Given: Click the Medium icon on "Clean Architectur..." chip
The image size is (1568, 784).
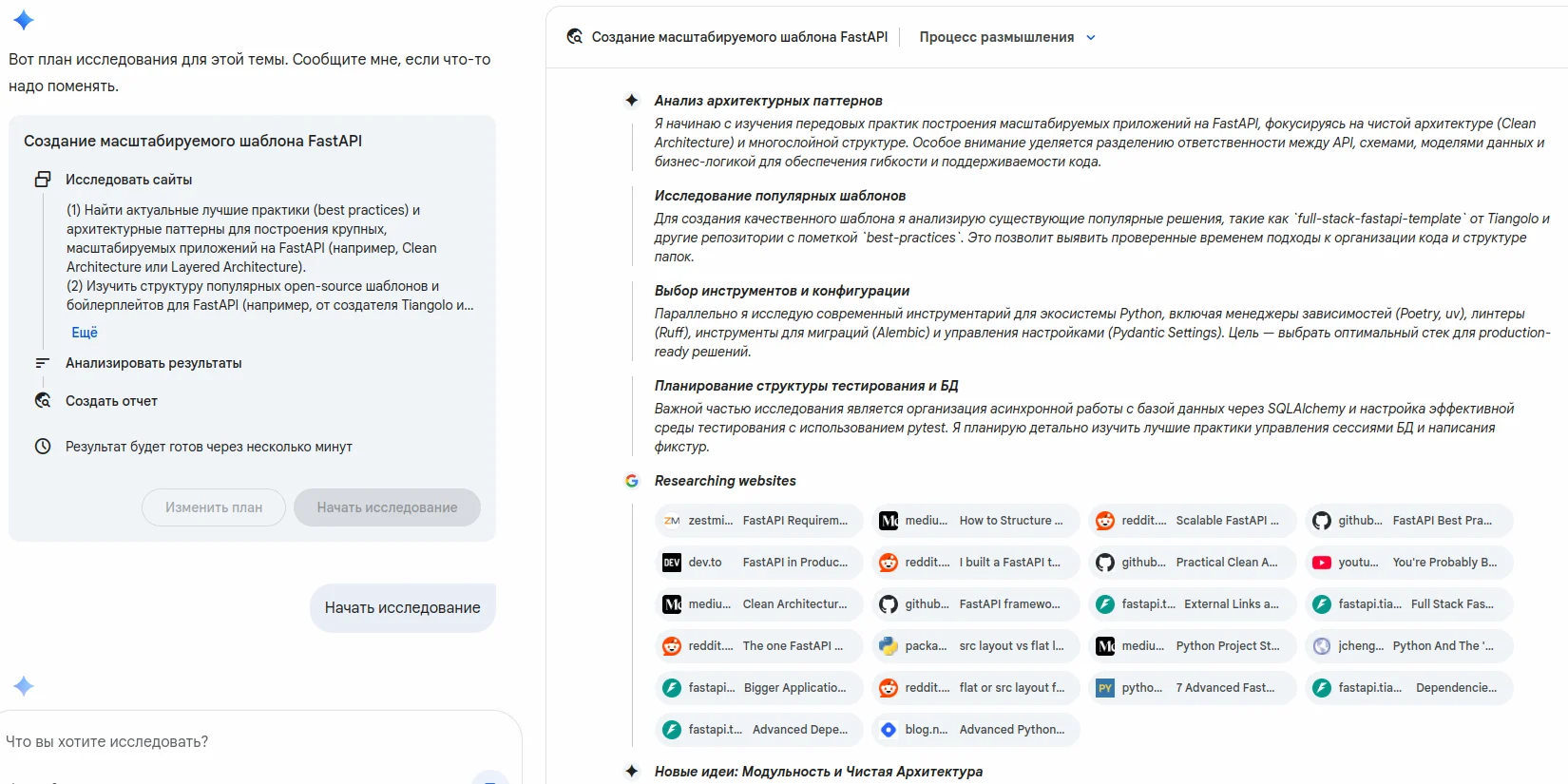Looking at the screenshot, I should (672, 603).
